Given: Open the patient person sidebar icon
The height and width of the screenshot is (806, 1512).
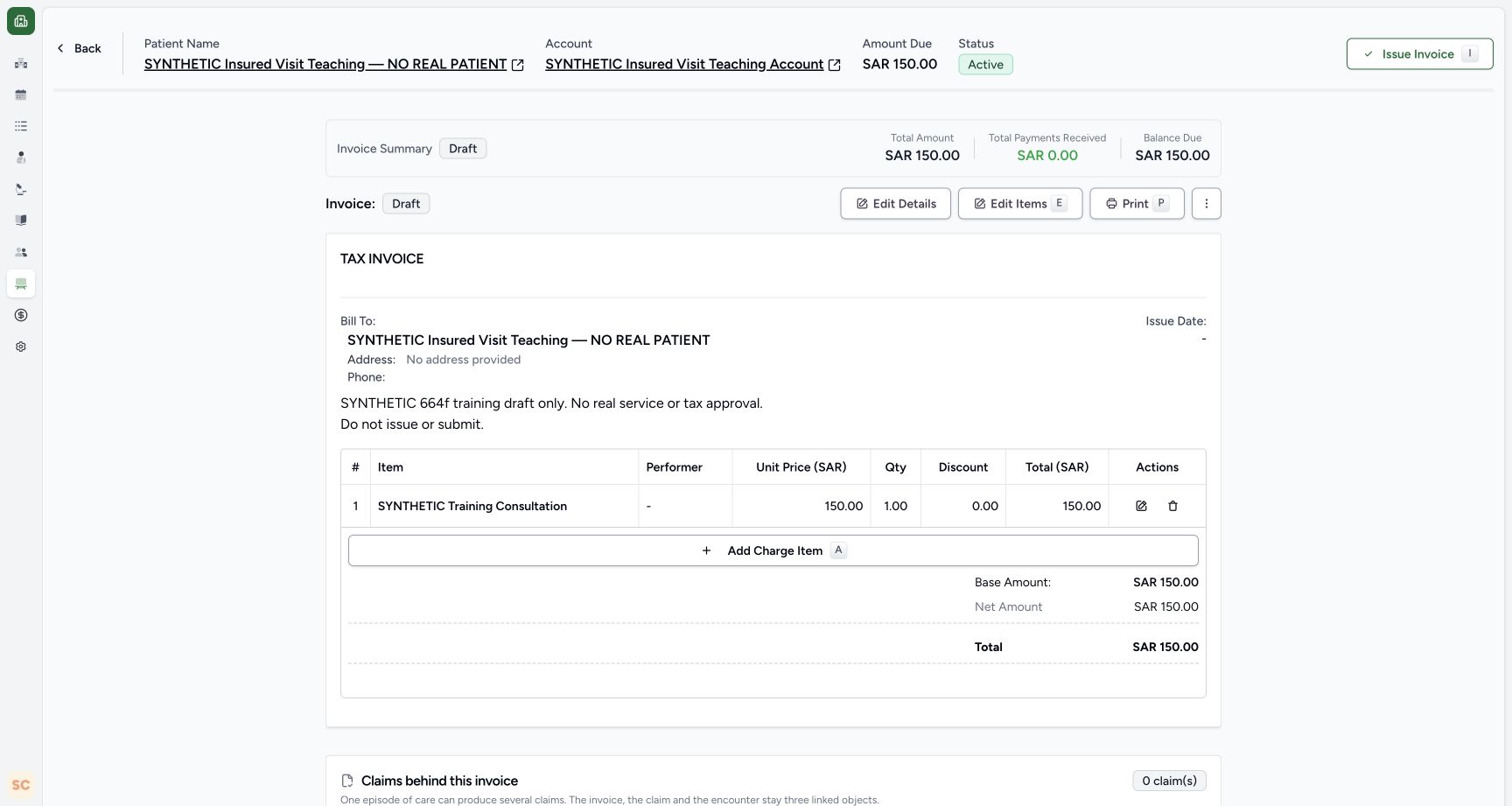Looking at the screenshot, I should [21, 158].
